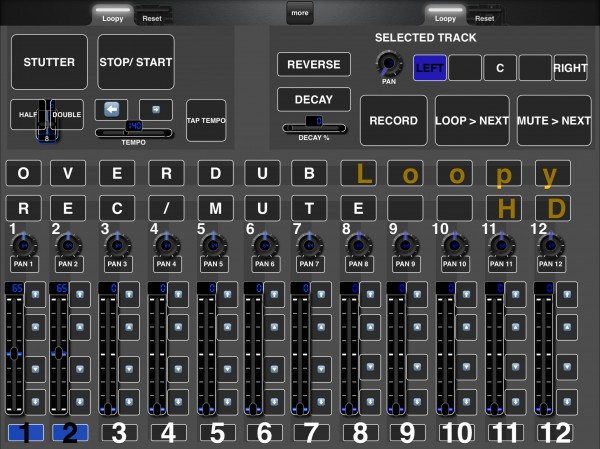600x449 pixels.
Task: Click the MUTE > NEXT button
Action: [554, 121]
